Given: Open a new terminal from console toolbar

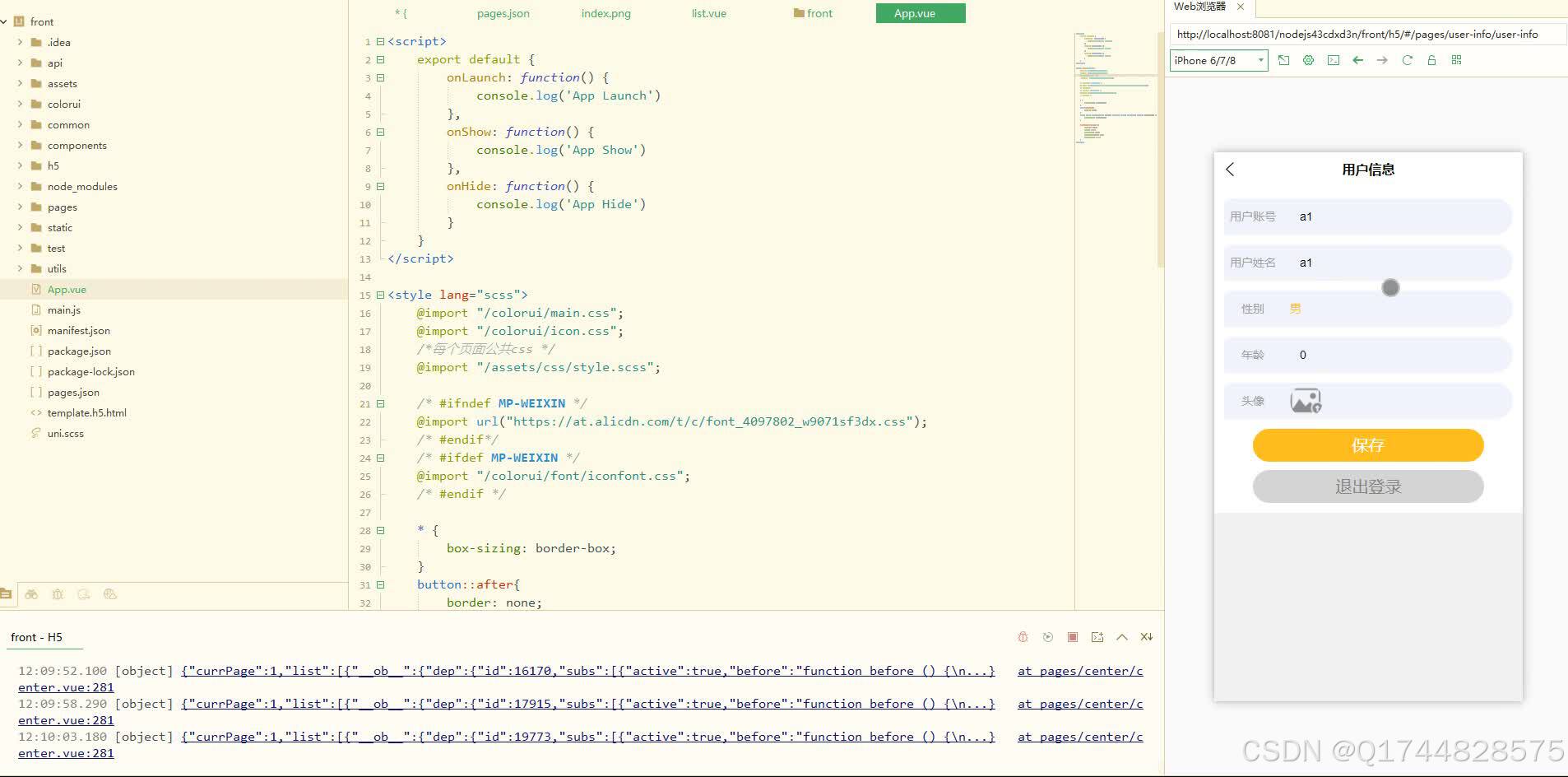Looking at the screenshot, I should coord(1097,637).
